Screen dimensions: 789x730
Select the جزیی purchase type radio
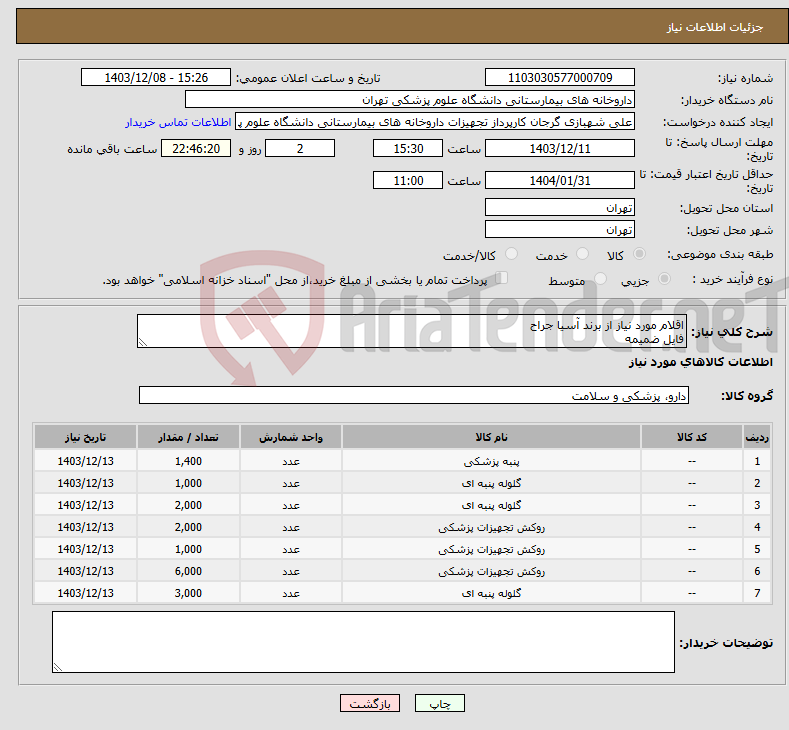pyautogui.click(x=664, y=279)
